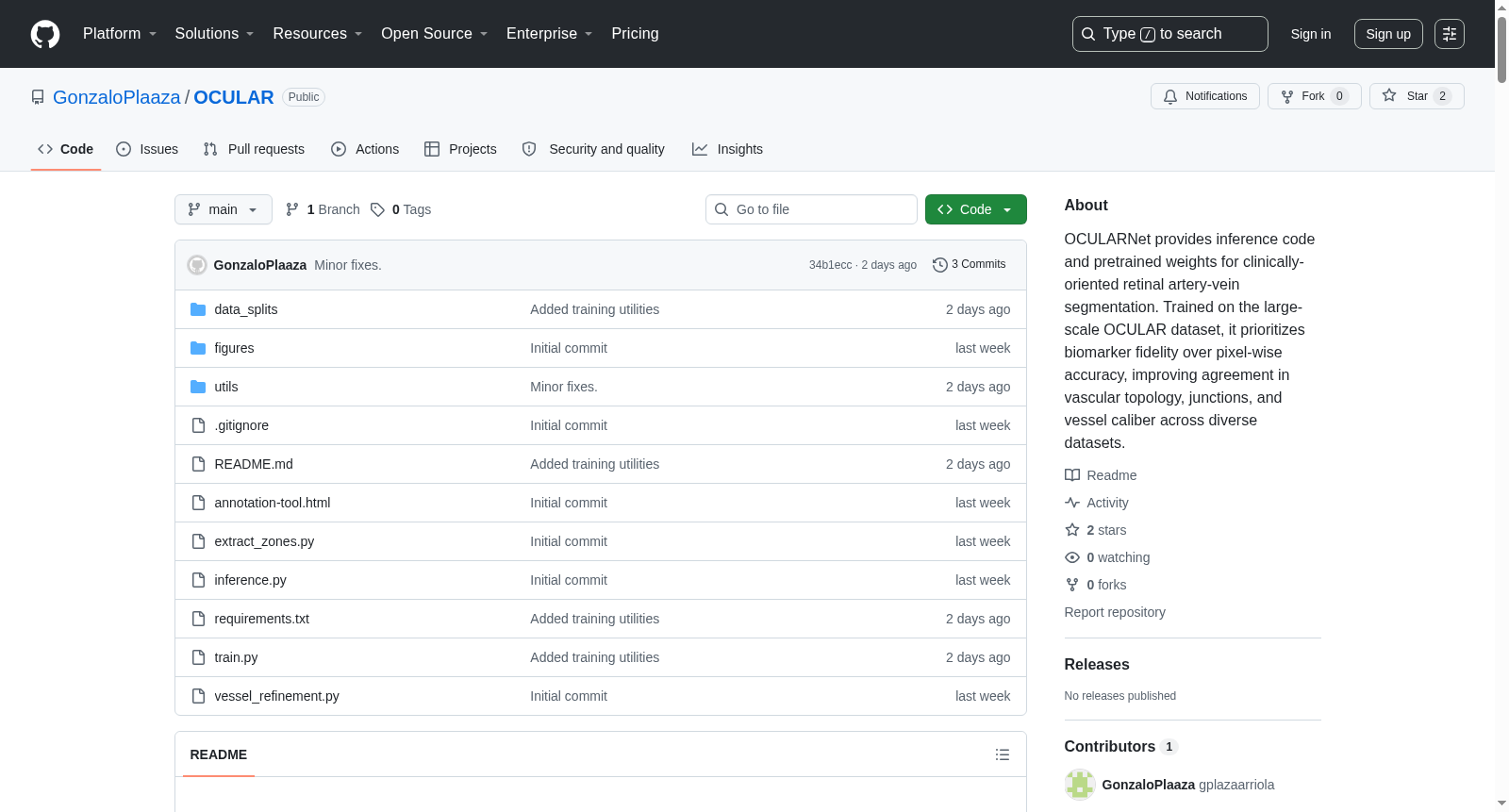The image size is (1509, 812).
Task: Open the 2 stars link
Action: pos(1096,530)
